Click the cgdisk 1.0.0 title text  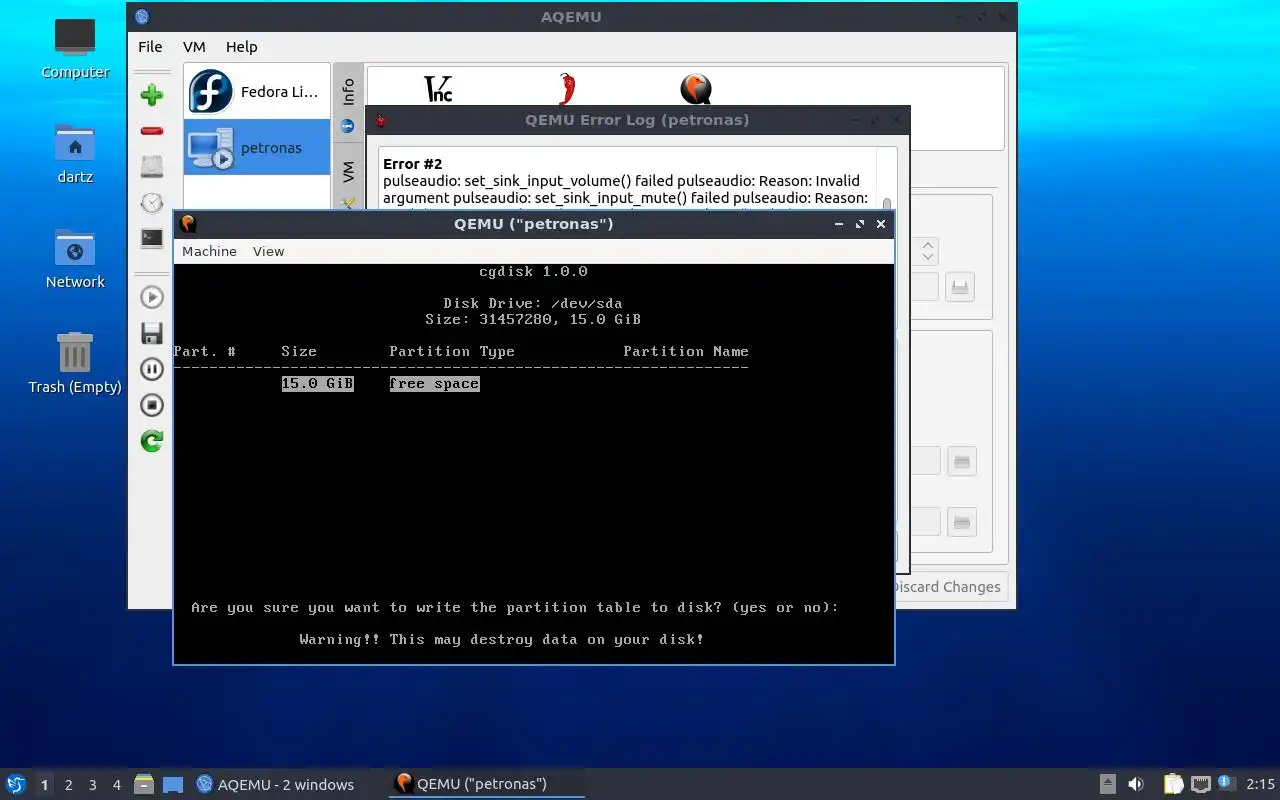533,271
